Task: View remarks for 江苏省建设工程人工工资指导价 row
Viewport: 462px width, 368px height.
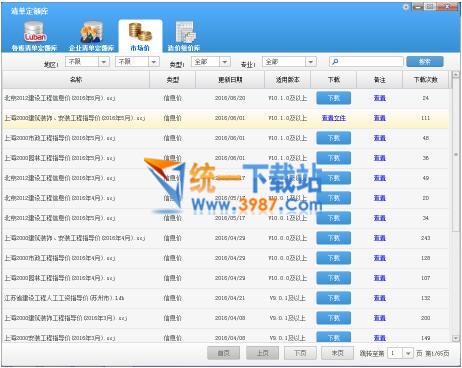Action: coord(380,298)
